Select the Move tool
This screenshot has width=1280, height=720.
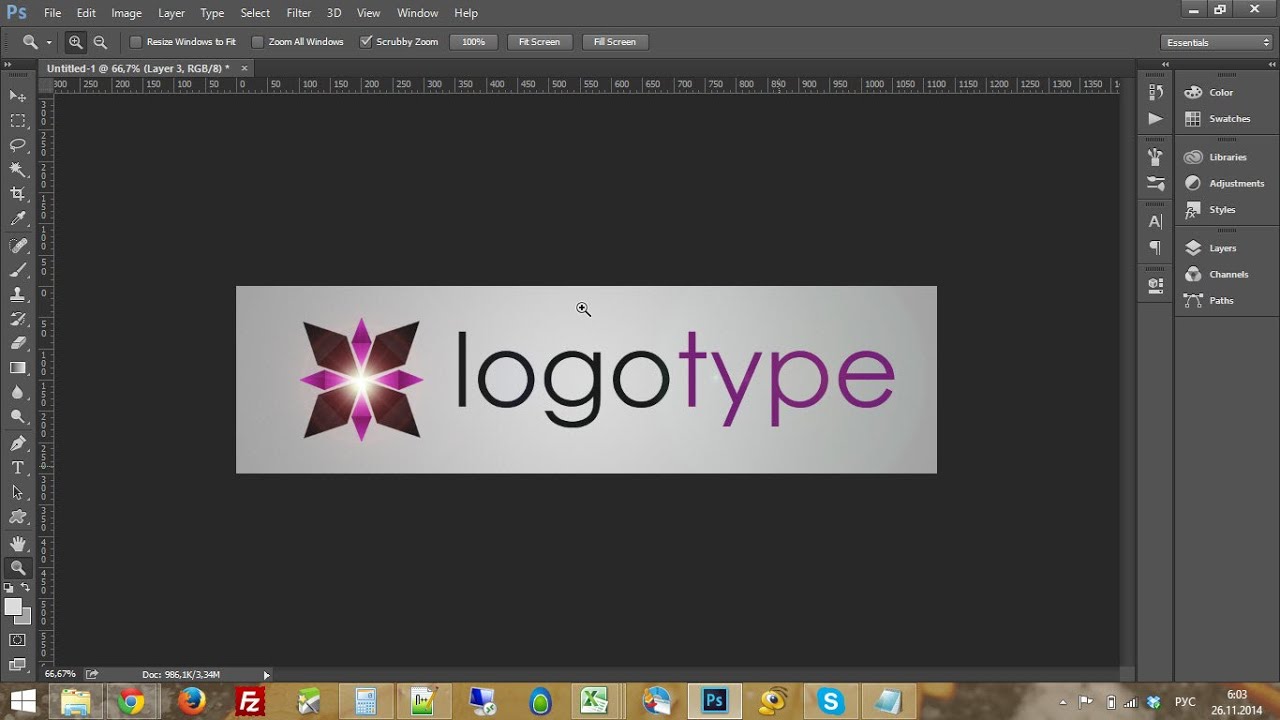tap(18, 96)
